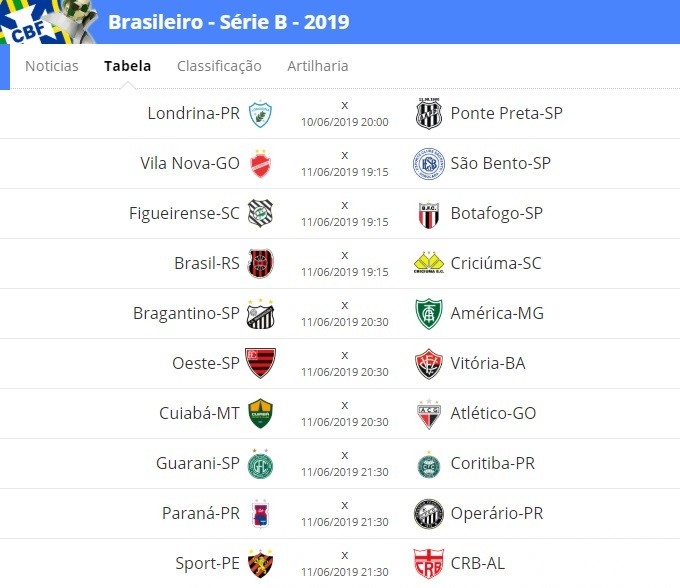Select the Sport-PE lion crest
Viewport: 680px width, 588px height.
point(260,563)
